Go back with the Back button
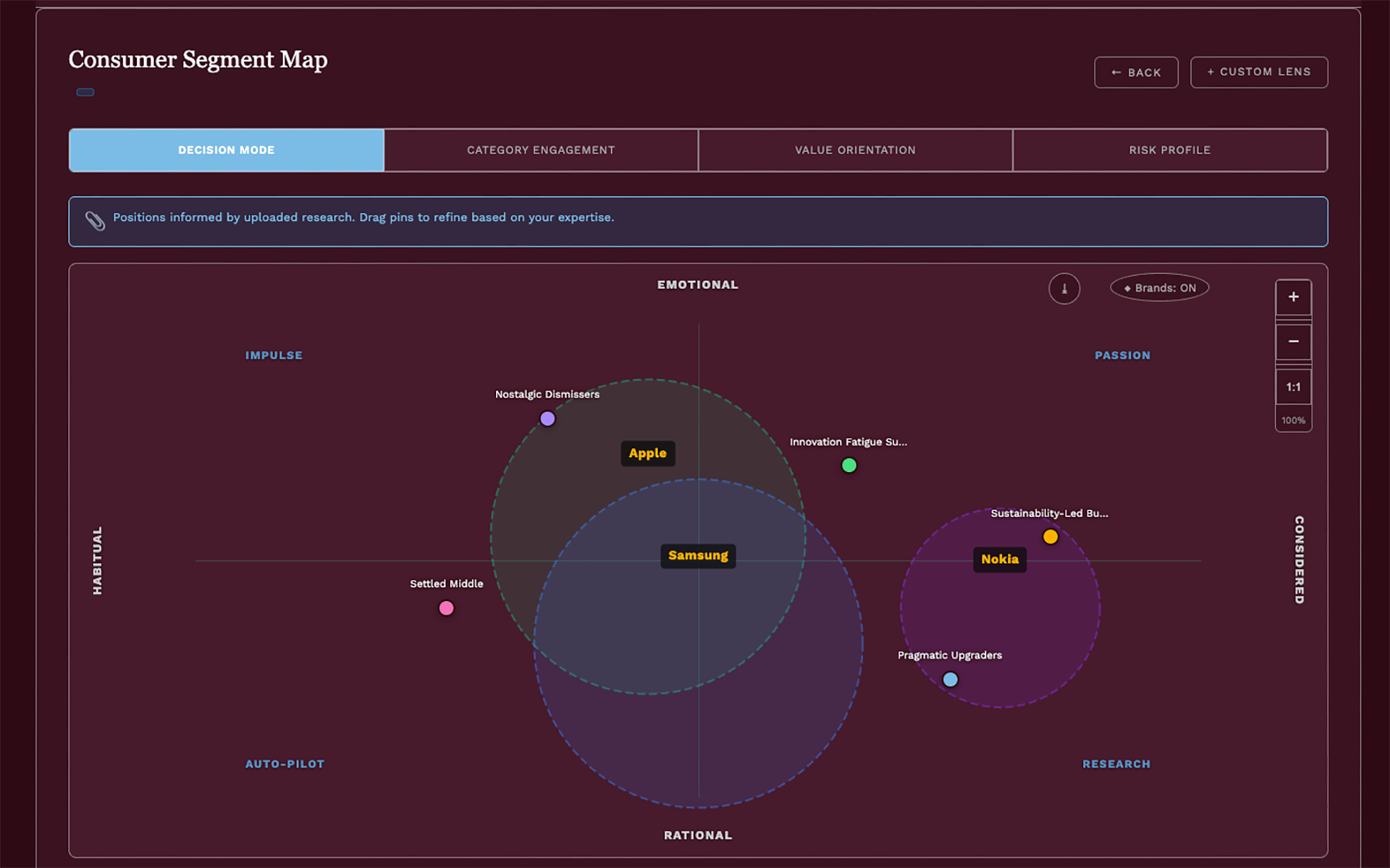1390x868 pixels. (1136, 72)
